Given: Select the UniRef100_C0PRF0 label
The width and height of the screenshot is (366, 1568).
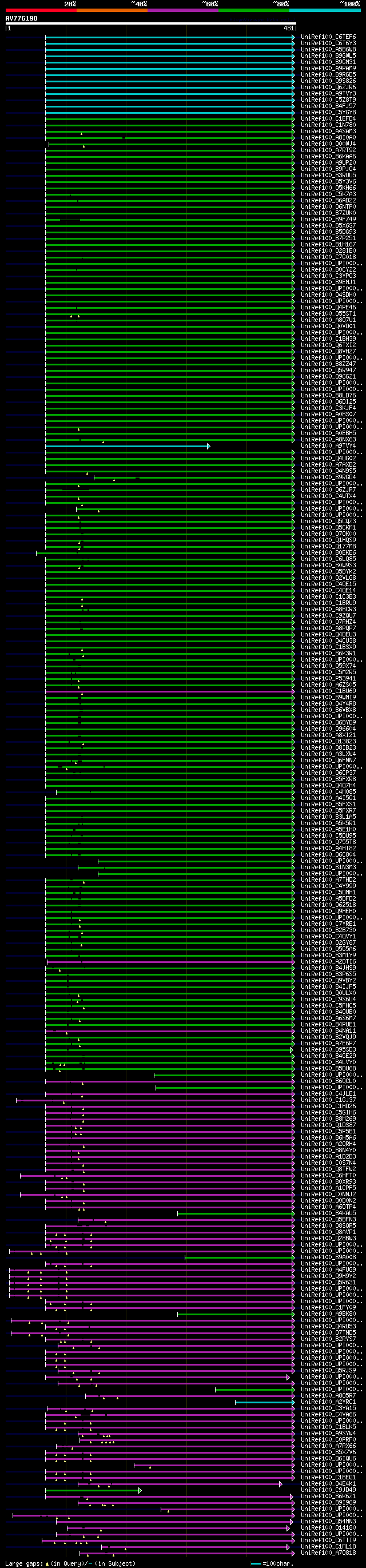Looking at the screenshot, I should point(328,1439).
